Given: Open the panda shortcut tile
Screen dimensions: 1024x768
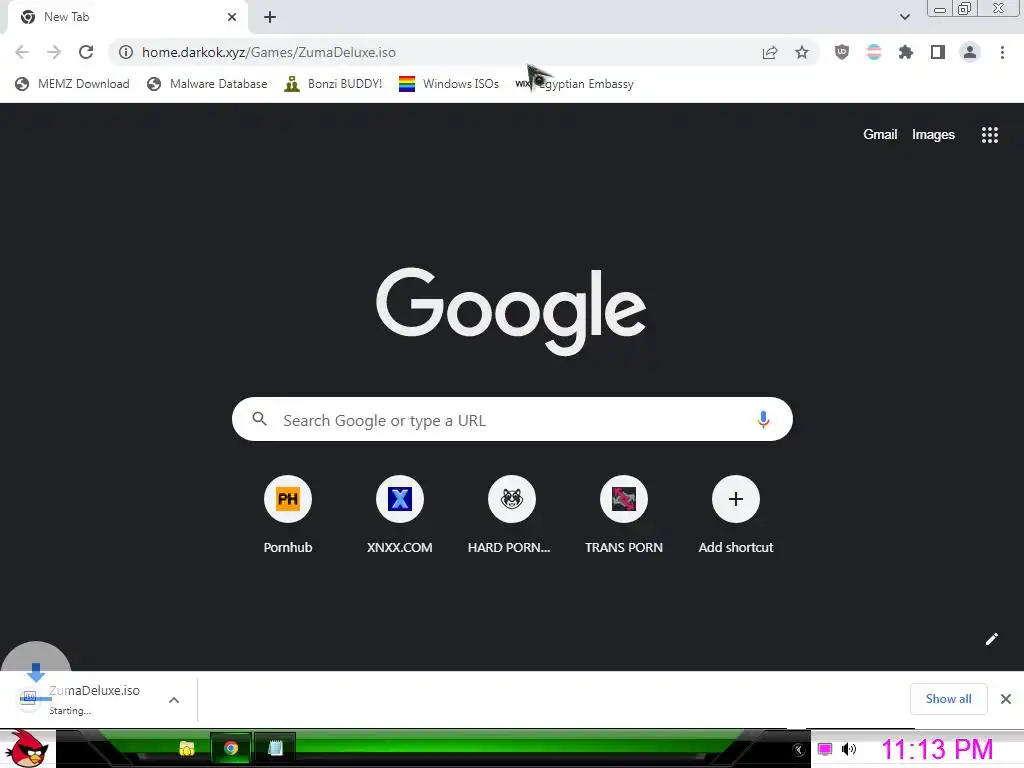Looking at the screenshot, I should click(511, 500).
